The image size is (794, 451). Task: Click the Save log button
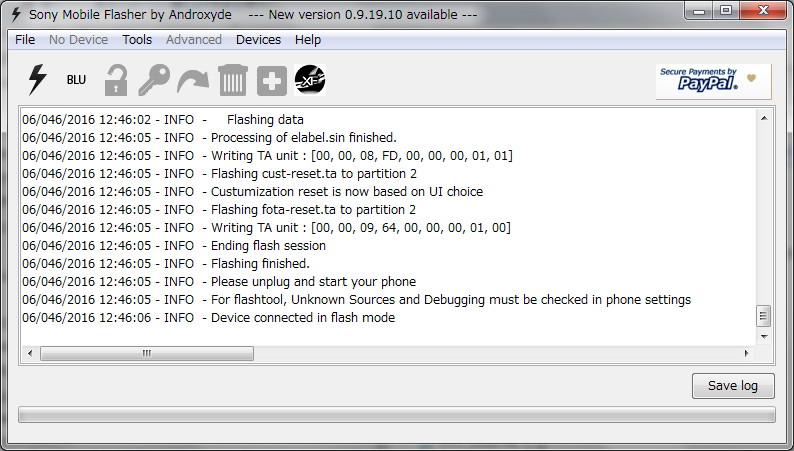(x=733, y=386)
